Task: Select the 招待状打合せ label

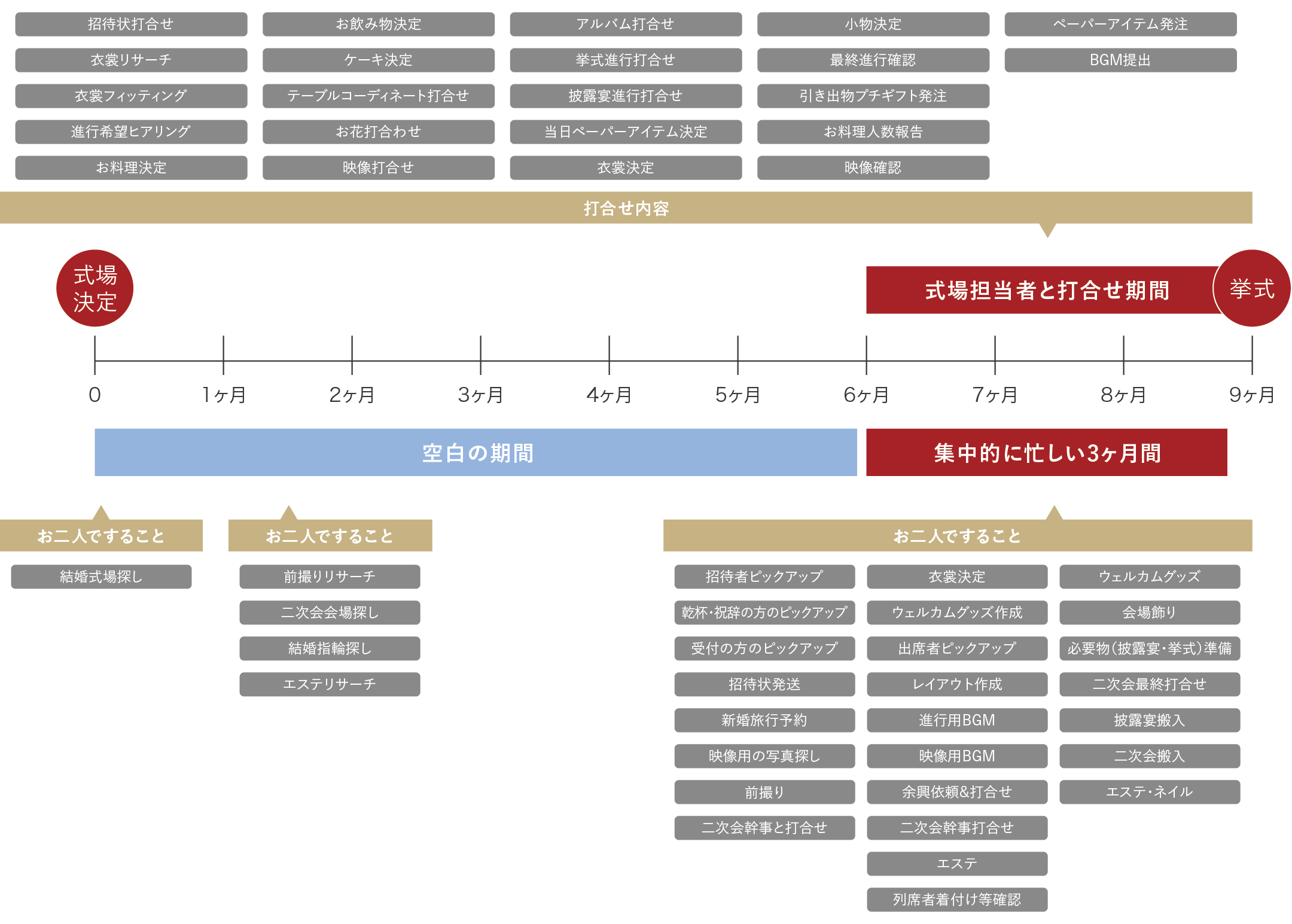Action: pyautogui.click(x=131, y=24)
